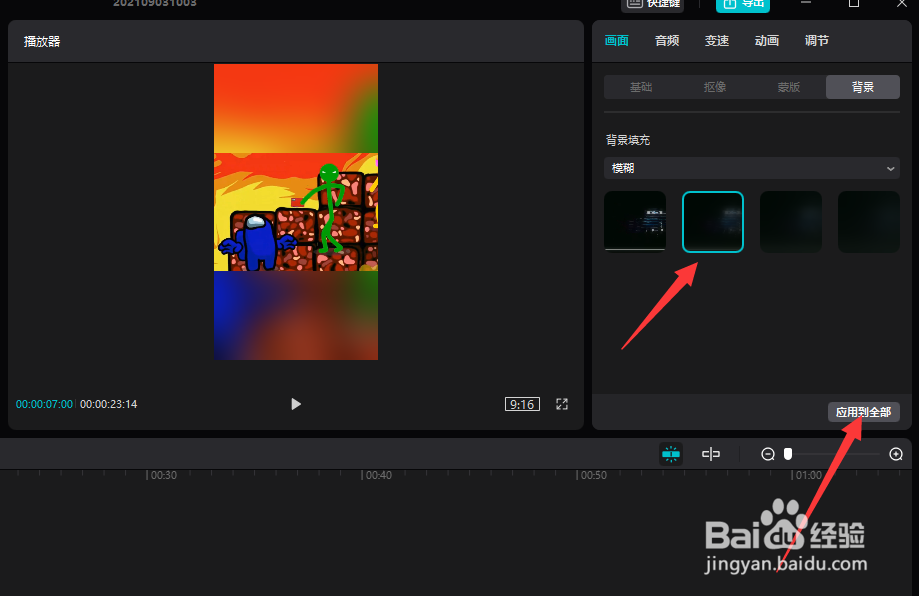This screenshot has height=596, width=919.
Task: Click the 00:50 mark on timeline ruler
Action: coord(594,475)
